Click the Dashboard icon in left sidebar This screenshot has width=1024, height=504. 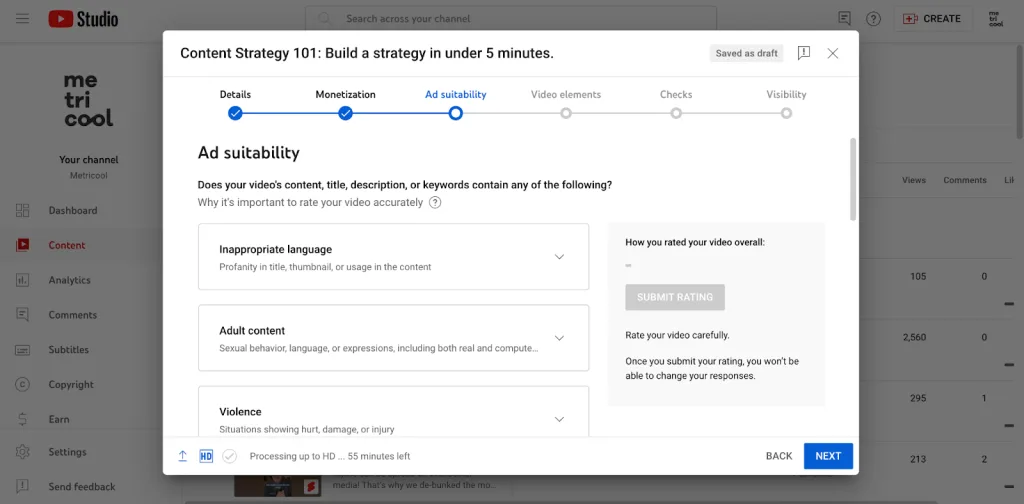pos(22,210)
